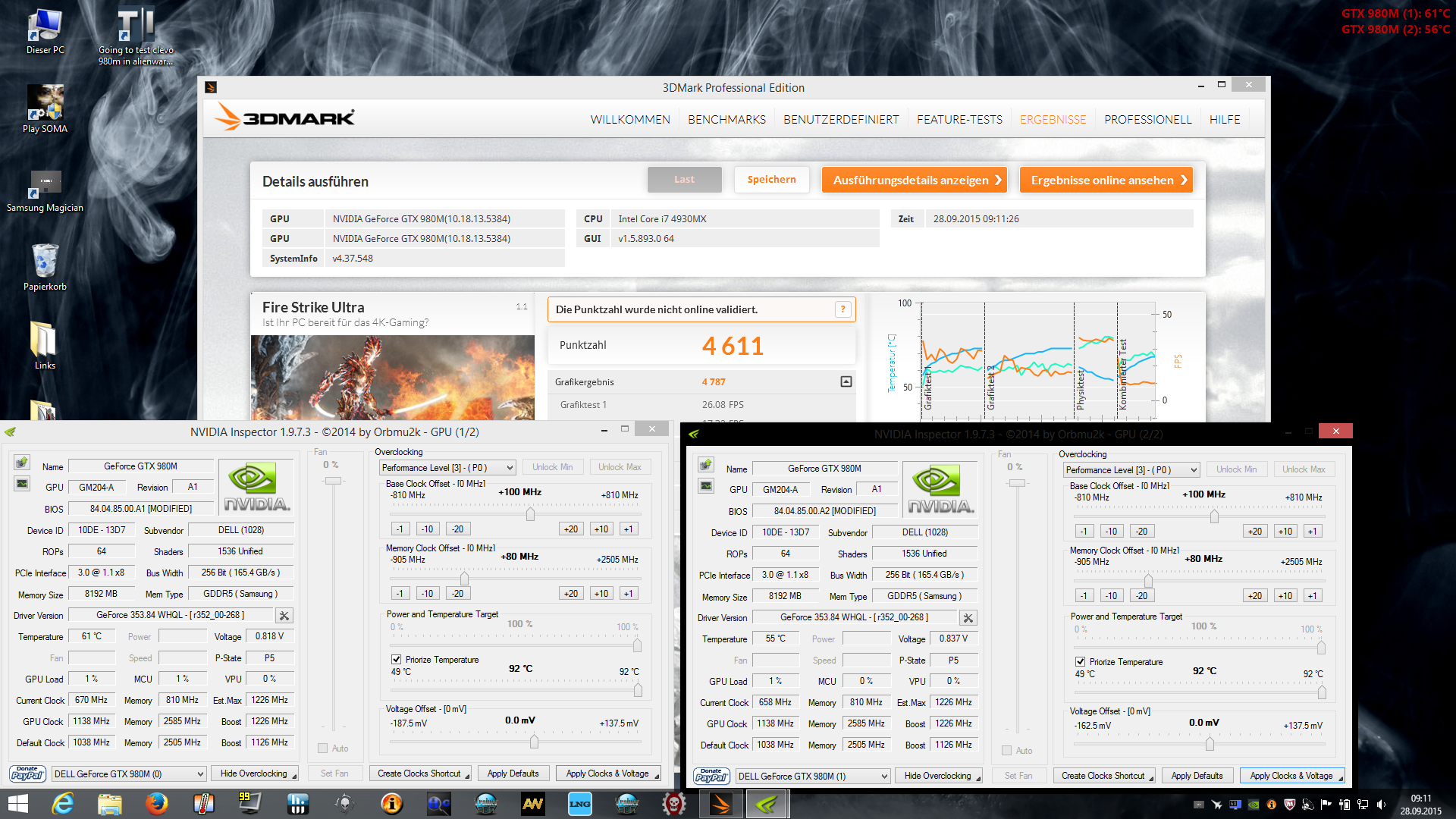Click Ausführungsdetails anzeigen button

915,180
